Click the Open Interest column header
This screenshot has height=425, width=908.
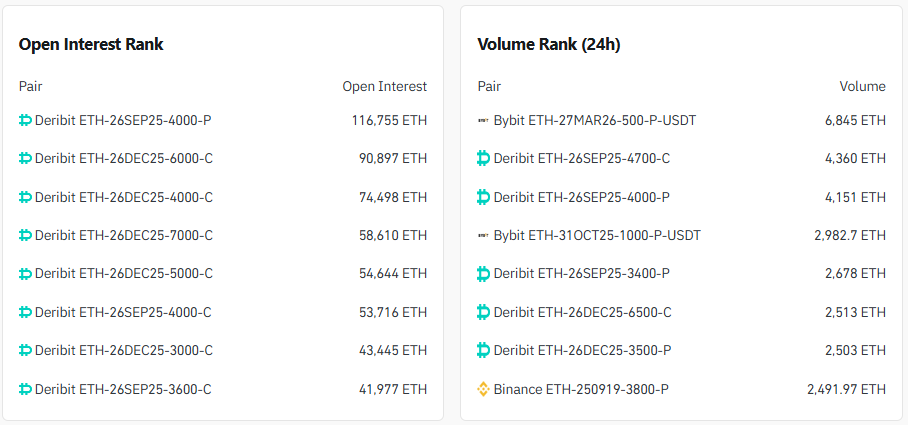click(x=385, y=86)
